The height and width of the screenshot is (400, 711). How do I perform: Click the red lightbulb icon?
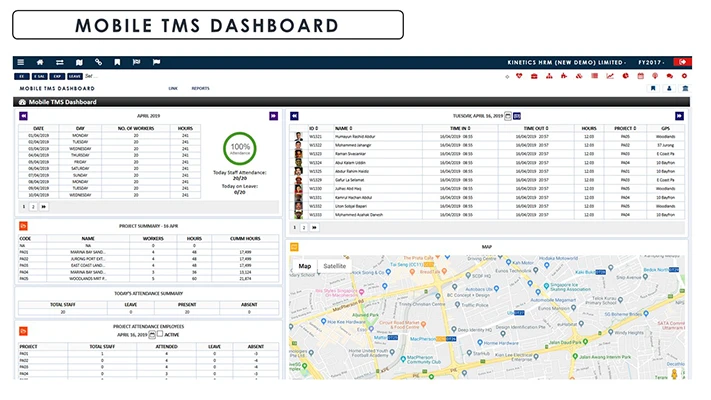655,76
